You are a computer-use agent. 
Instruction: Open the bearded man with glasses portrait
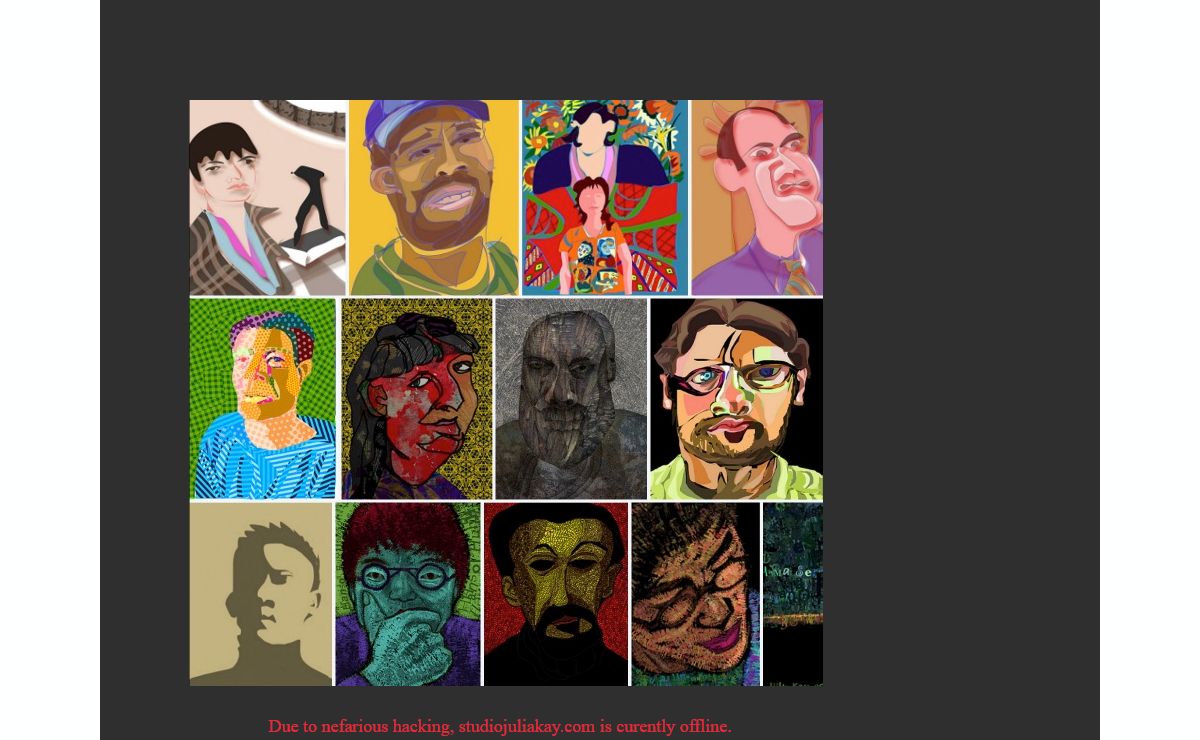pos(736,398)
